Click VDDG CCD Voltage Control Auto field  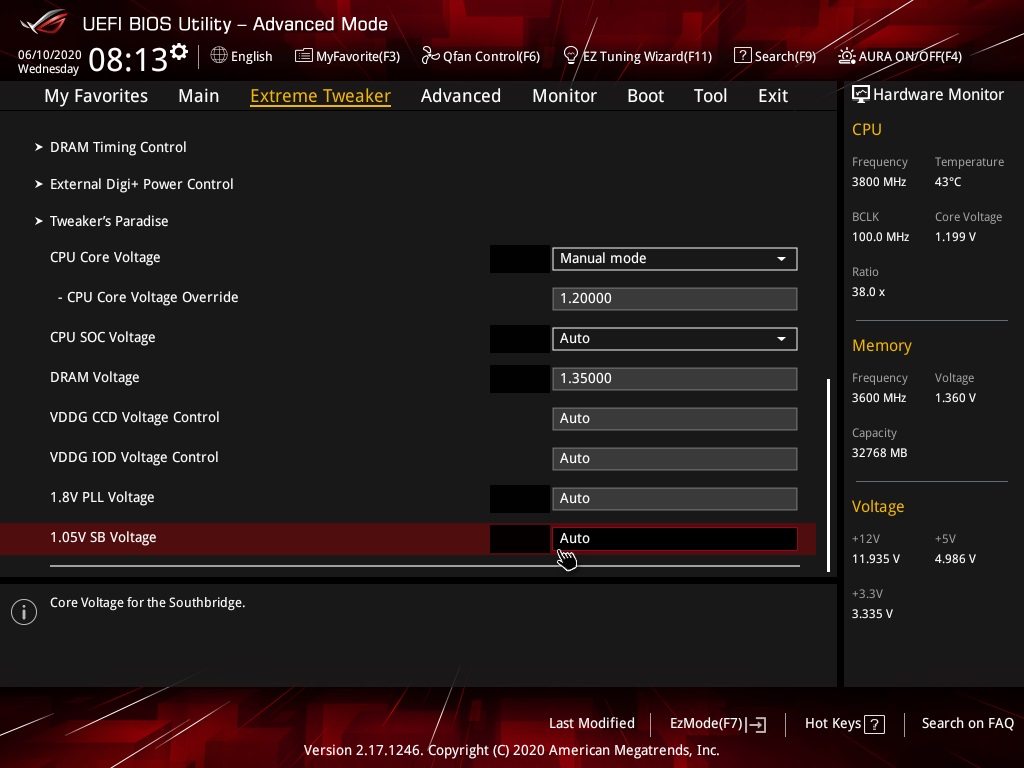tap(675, 419)
